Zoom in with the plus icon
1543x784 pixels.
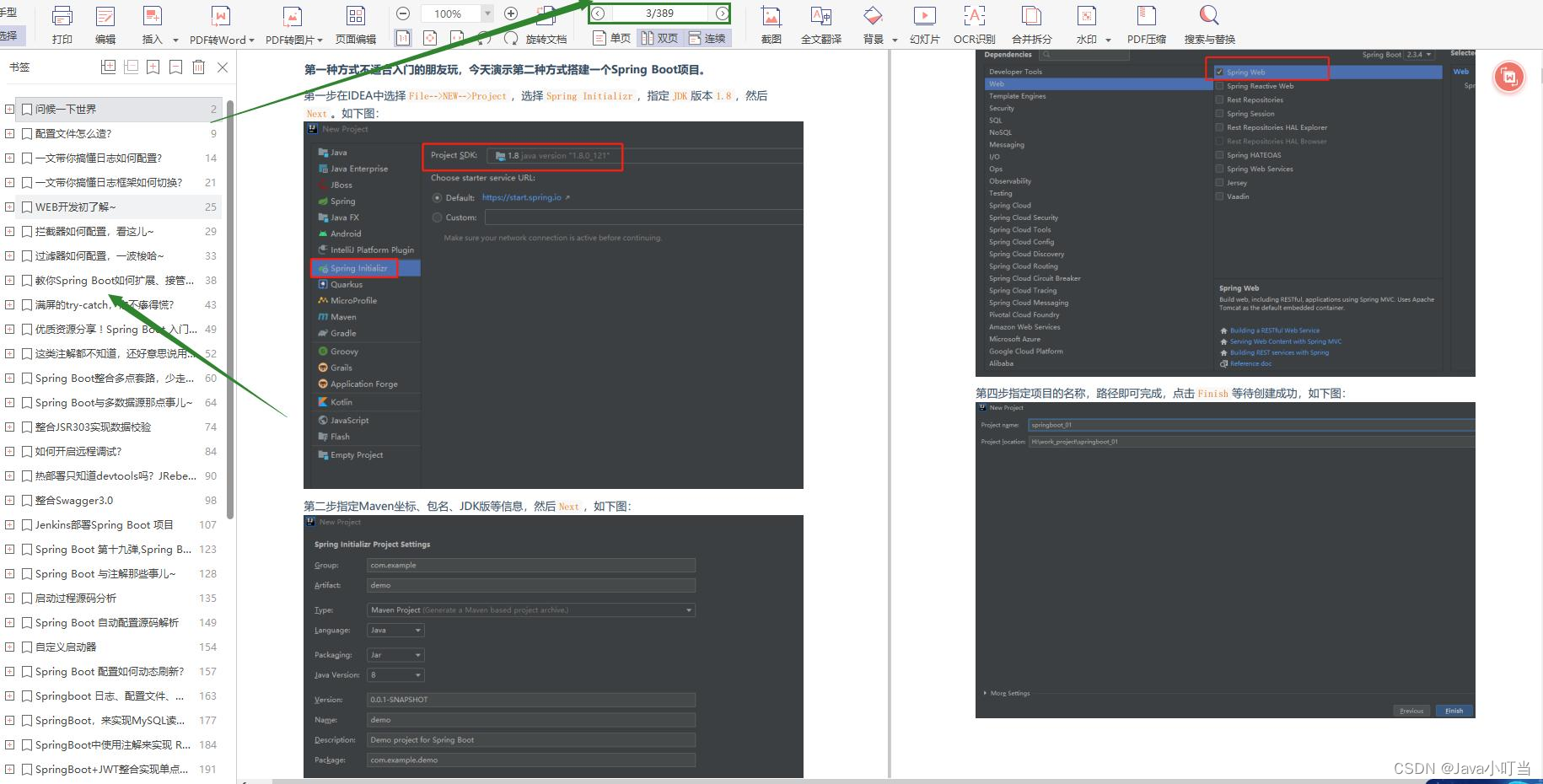pos(510,13)
